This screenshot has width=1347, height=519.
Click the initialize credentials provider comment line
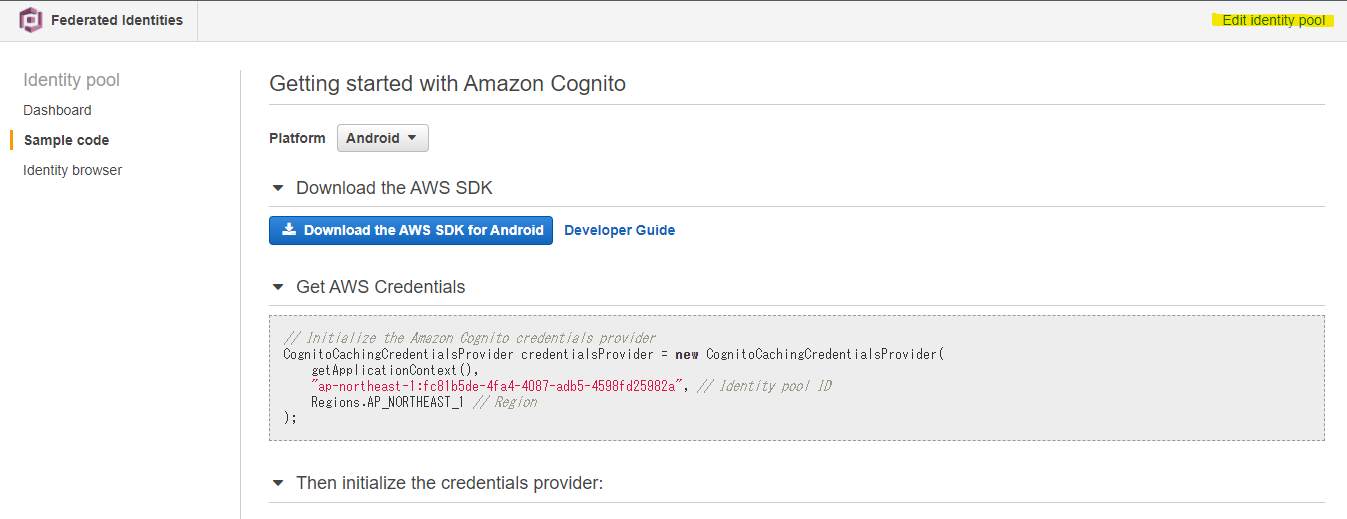click(469, 338)
